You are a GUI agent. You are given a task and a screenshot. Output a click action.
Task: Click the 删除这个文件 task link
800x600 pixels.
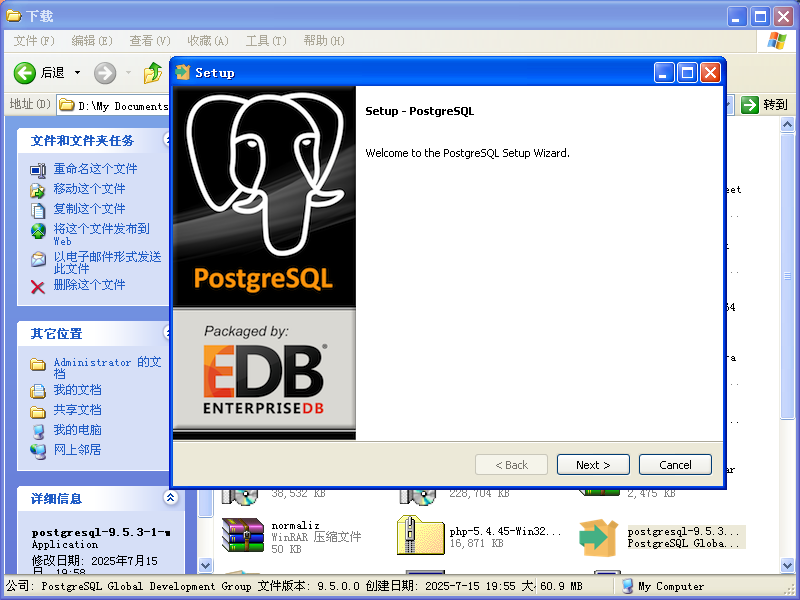pos(89,285)
